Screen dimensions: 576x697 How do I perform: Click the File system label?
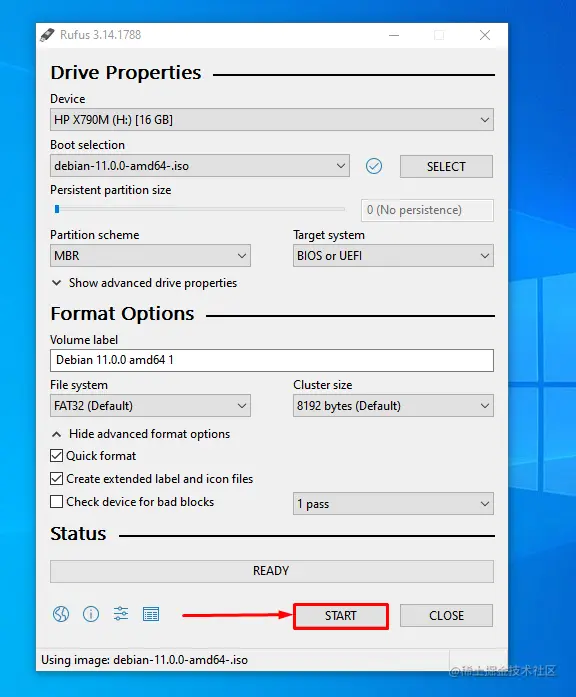(79, 385)
